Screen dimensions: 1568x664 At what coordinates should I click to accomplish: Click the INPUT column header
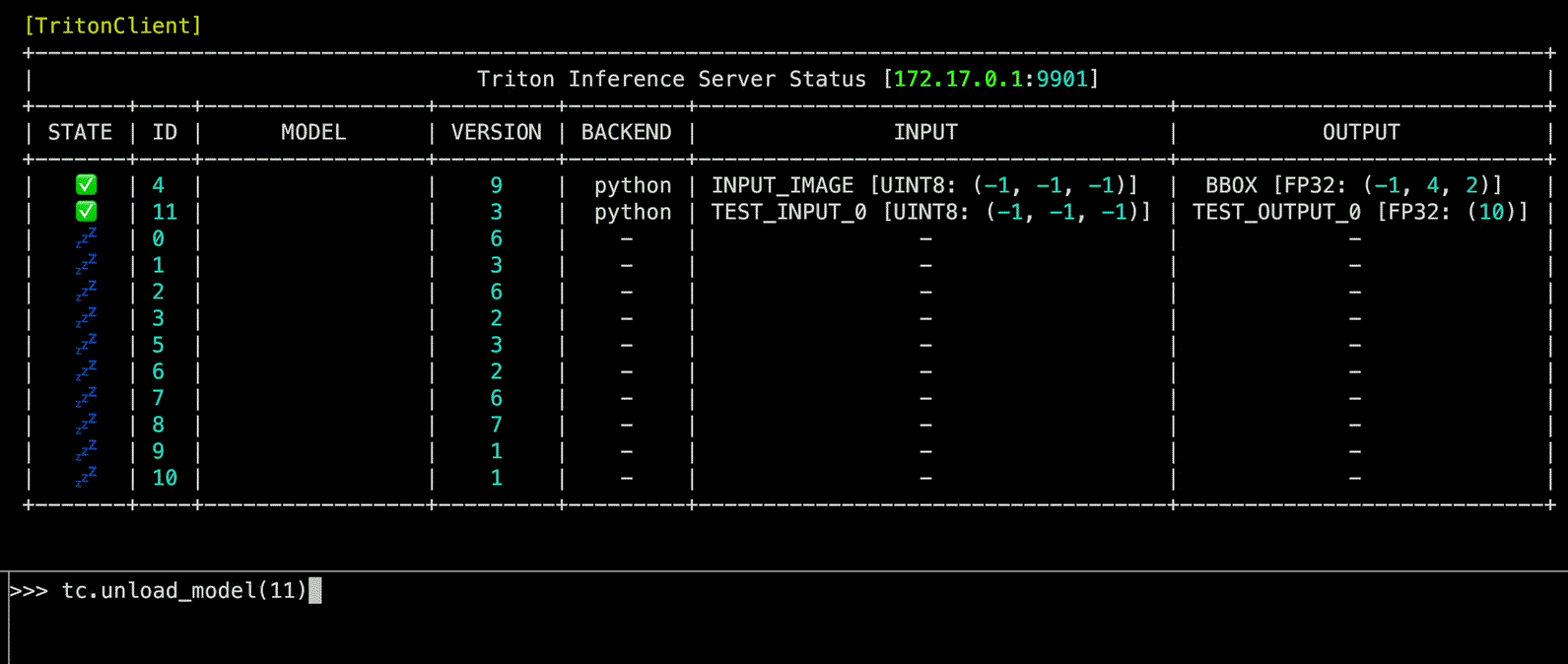tap(925, 132)
